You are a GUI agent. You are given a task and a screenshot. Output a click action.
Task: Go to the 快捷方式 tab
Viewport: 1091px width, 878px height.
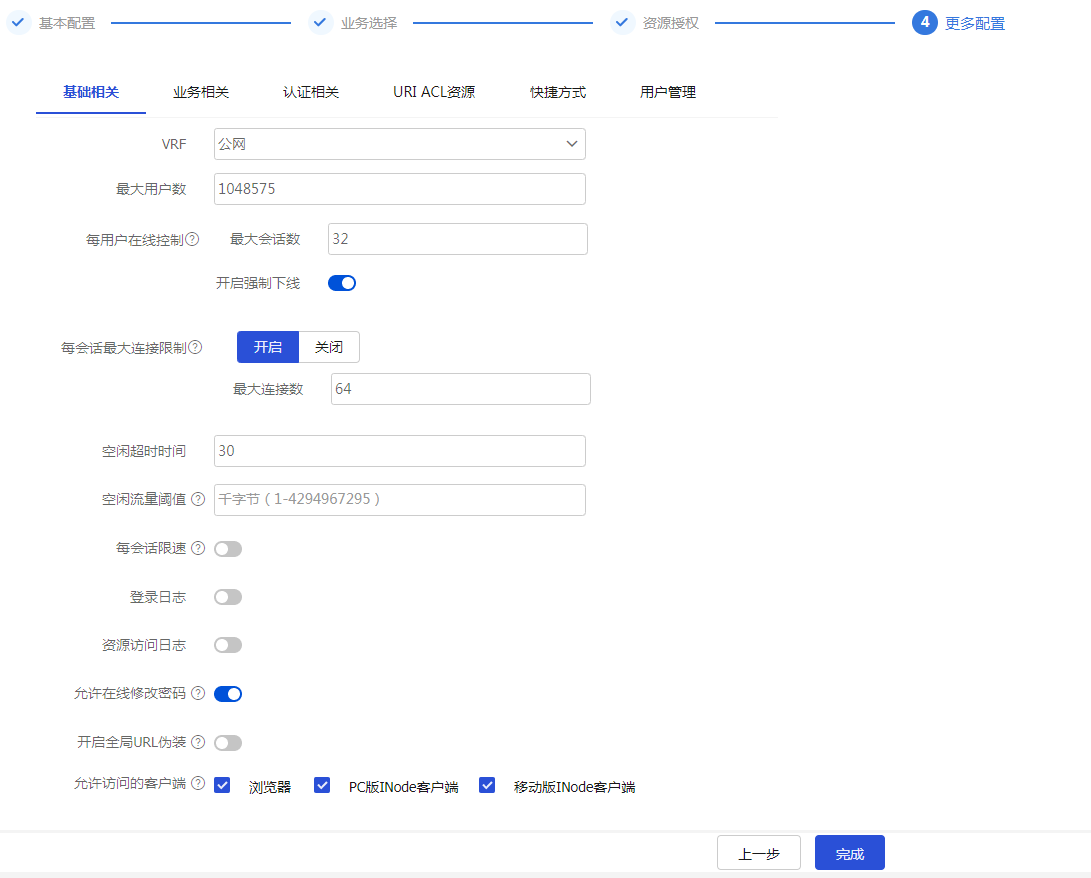tap(558, 92)
